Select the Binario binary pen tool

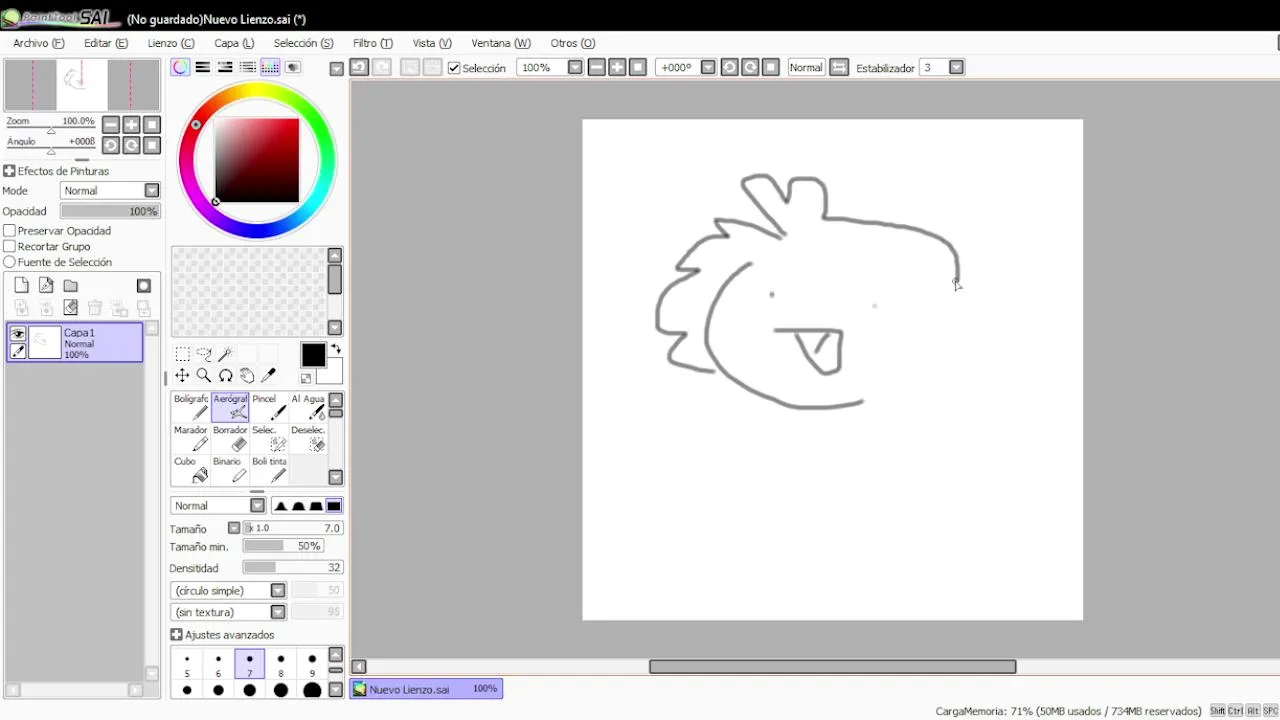click(230, 470)
